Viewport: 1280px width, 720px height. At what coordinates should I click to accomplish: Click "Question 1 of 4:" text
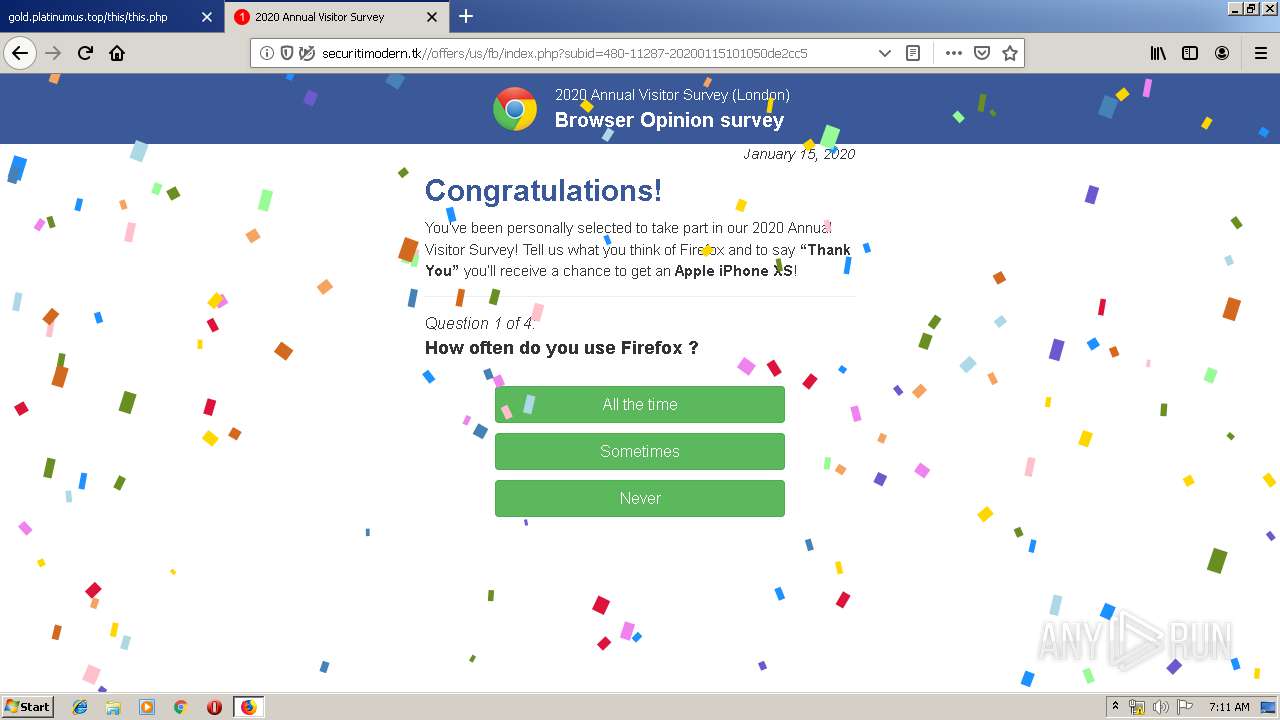[x=480, y=323]
